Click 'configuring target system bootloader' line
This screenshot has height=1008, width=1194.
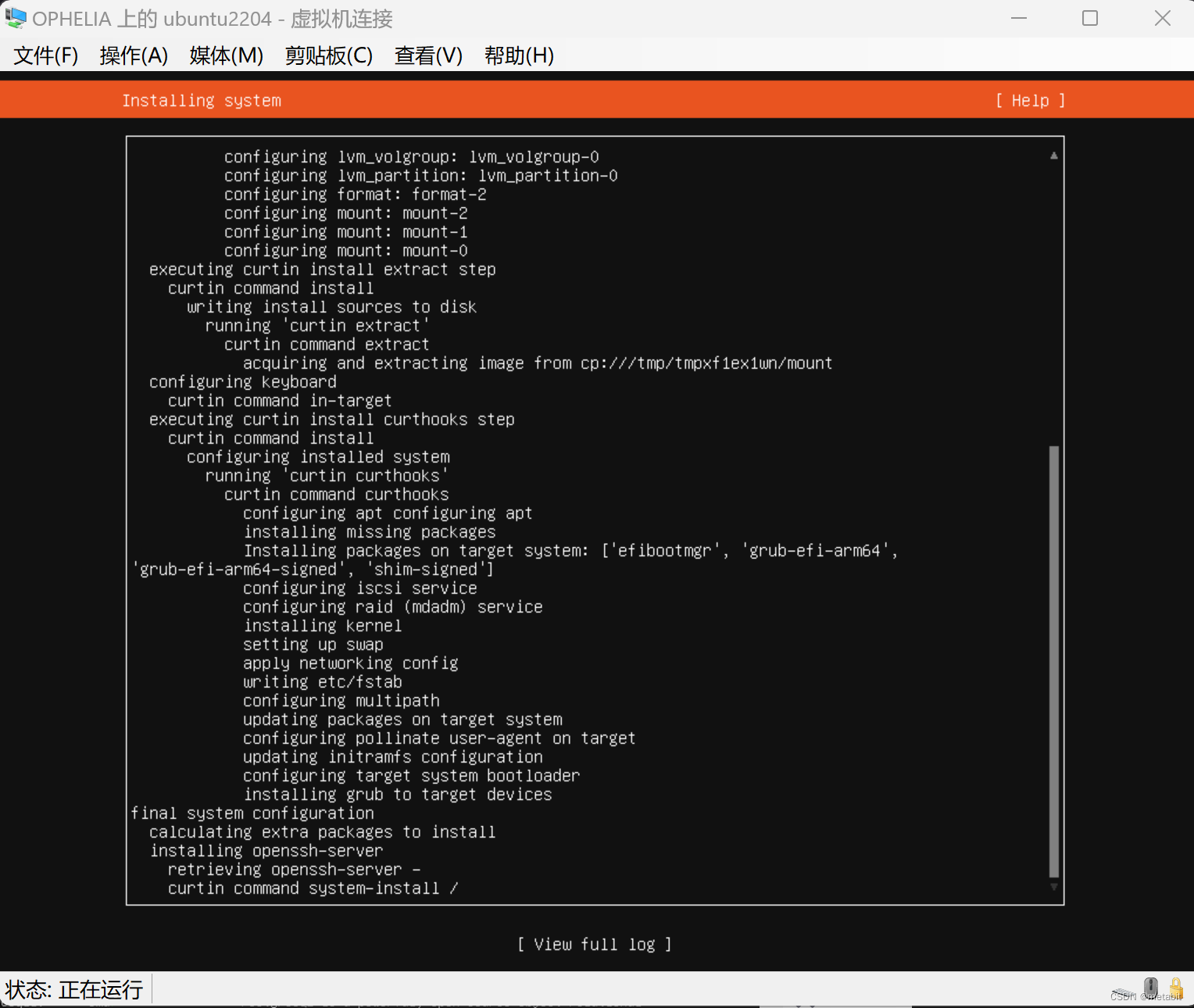(x=412, y=776)
